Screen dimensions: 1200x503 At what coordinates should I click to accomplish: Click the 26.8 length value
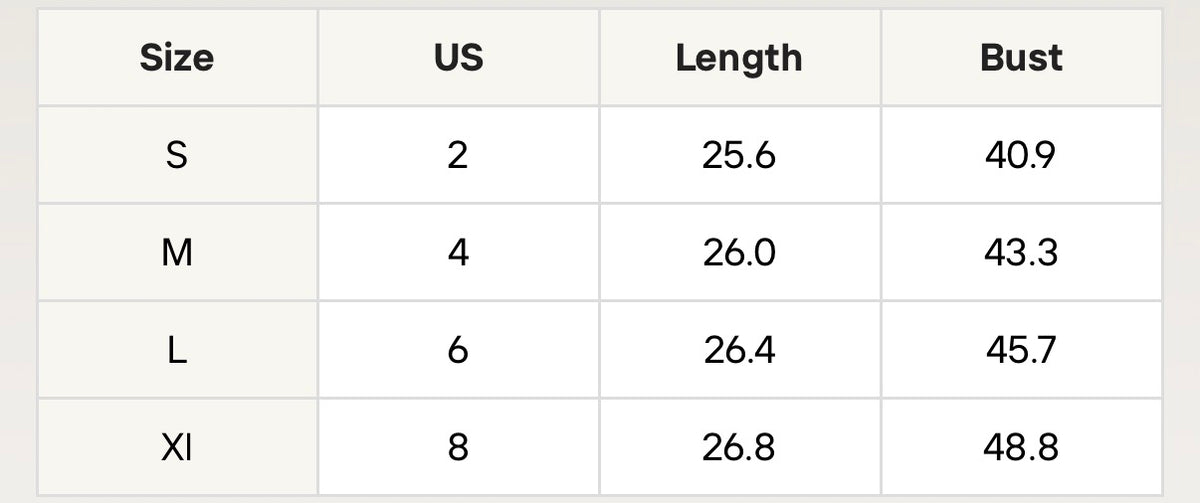(x=739, y=447)
